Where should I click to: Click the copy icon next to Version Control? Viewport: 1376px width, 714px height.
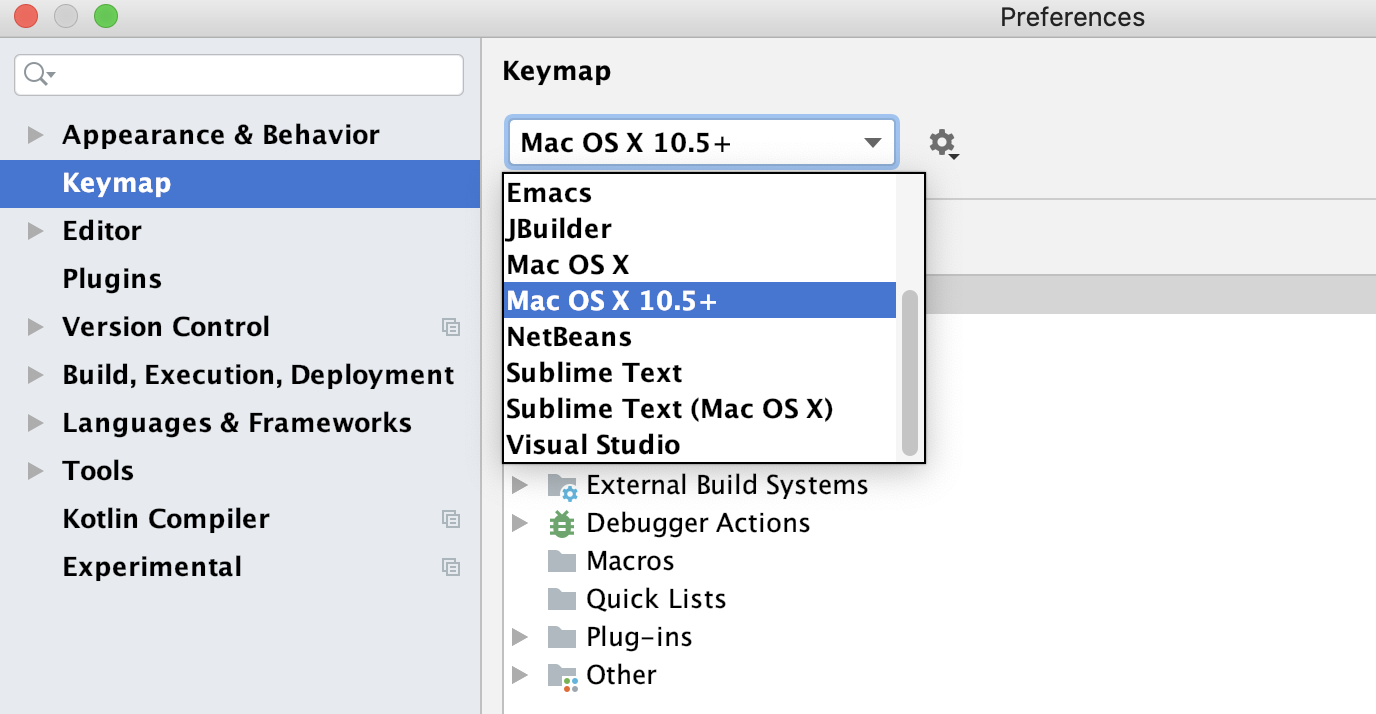(451, 327)
